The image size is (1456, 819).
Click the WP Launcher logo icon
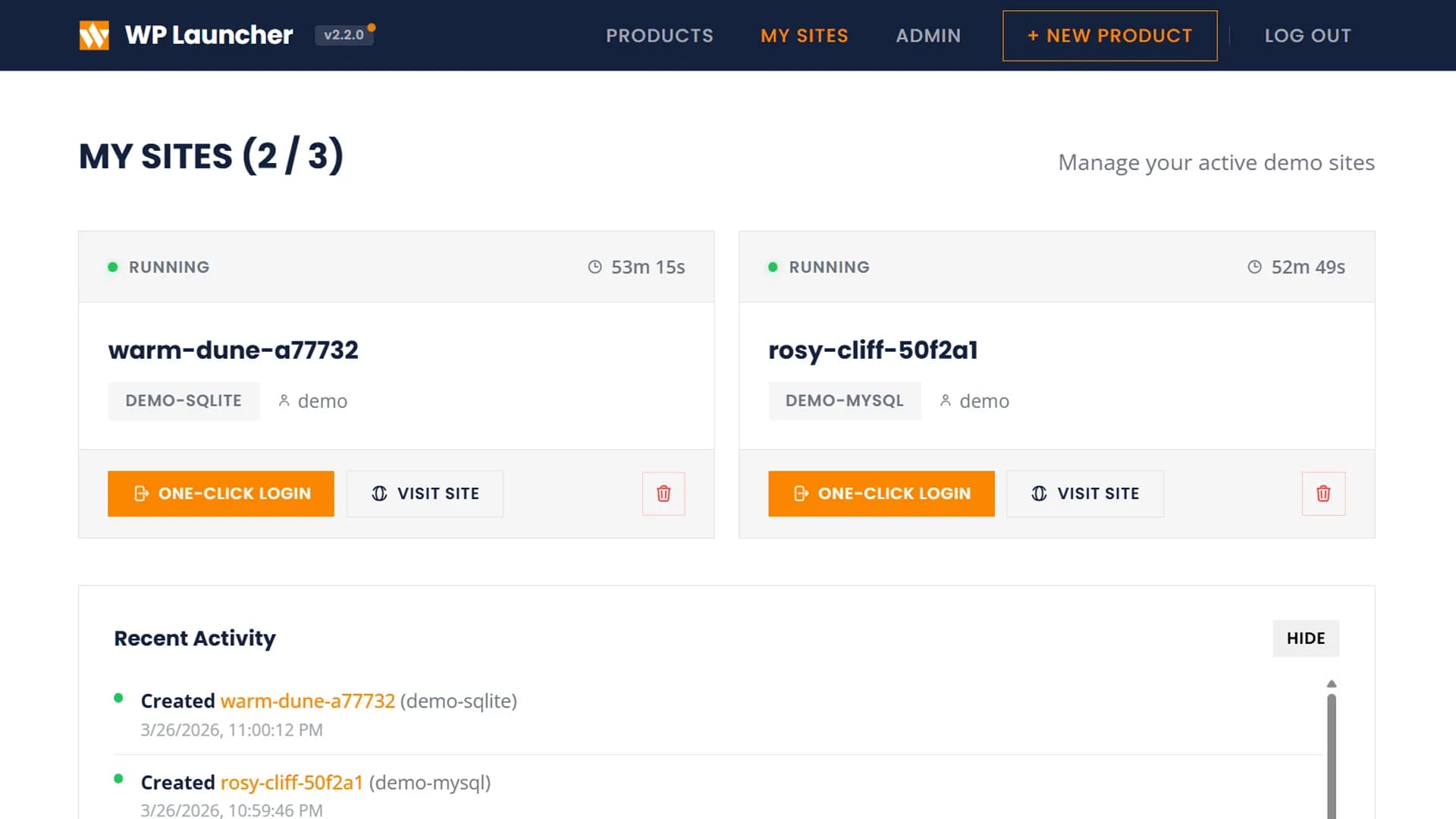(x=94, y=35)
